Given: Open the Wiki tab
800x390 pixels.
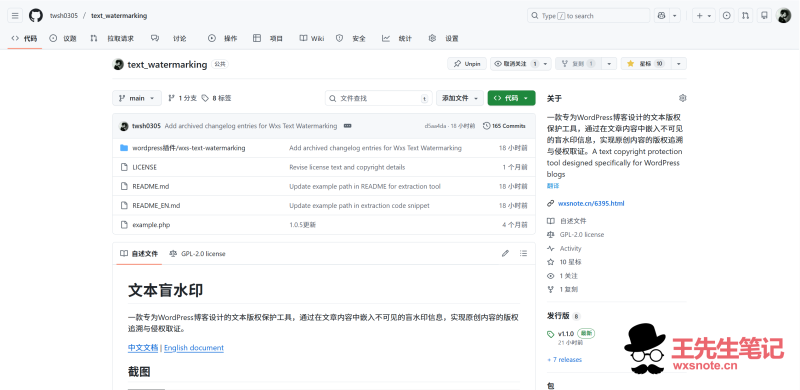Looking at the screenshot, I should coord(312,38).
